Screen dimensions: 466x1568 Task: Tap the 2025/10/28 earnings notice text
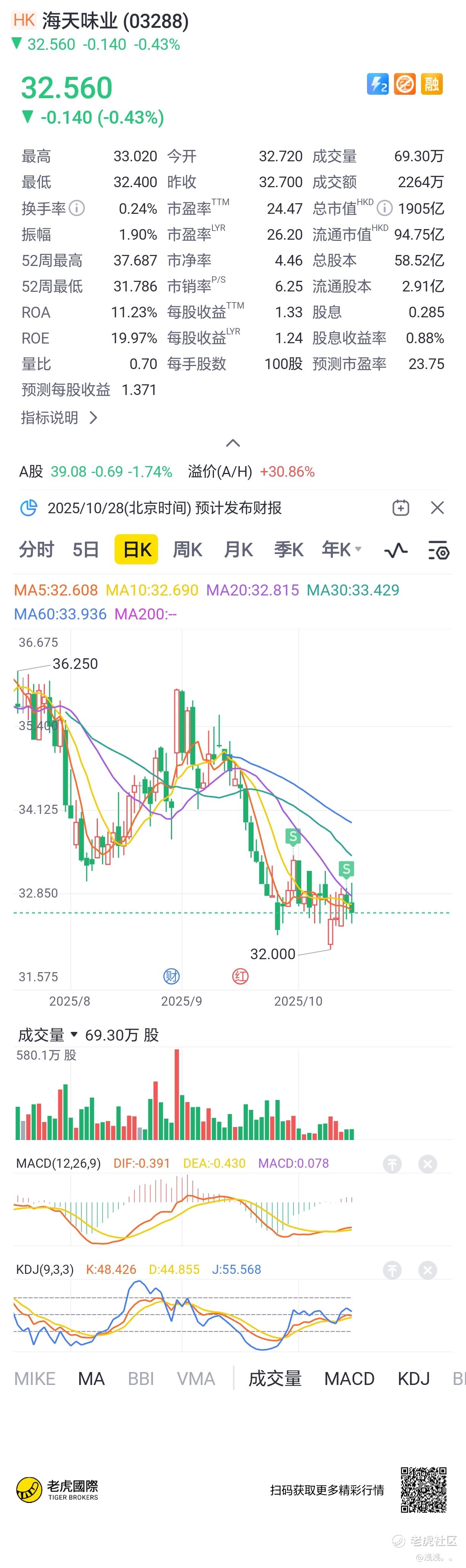pos(164,508)
